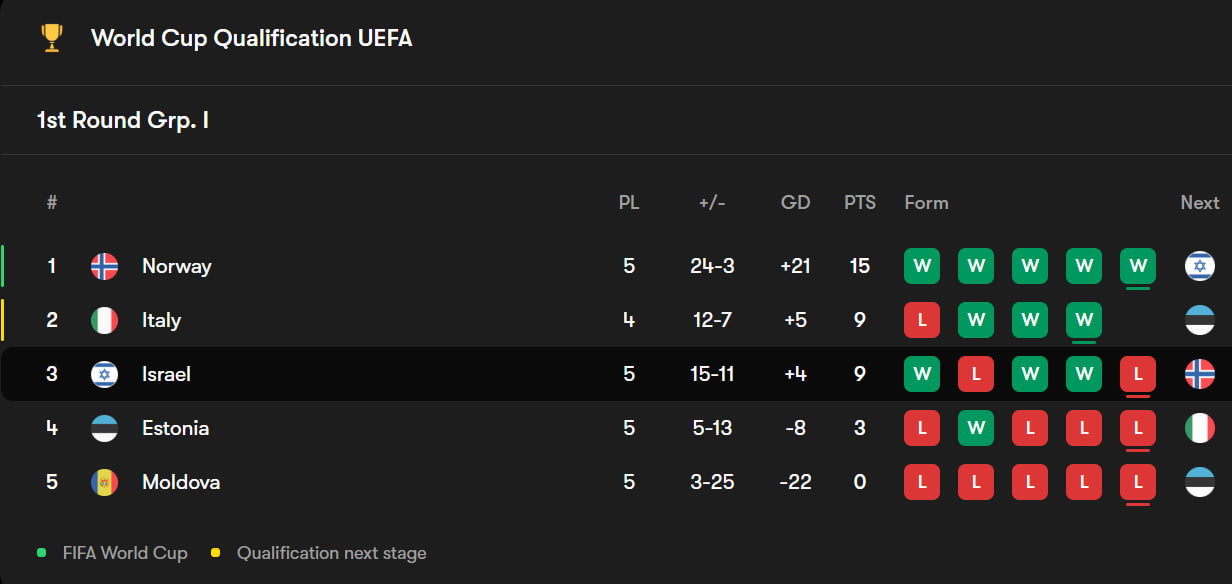
Task: Select the Moldova team name
Action: coord(180,482)
